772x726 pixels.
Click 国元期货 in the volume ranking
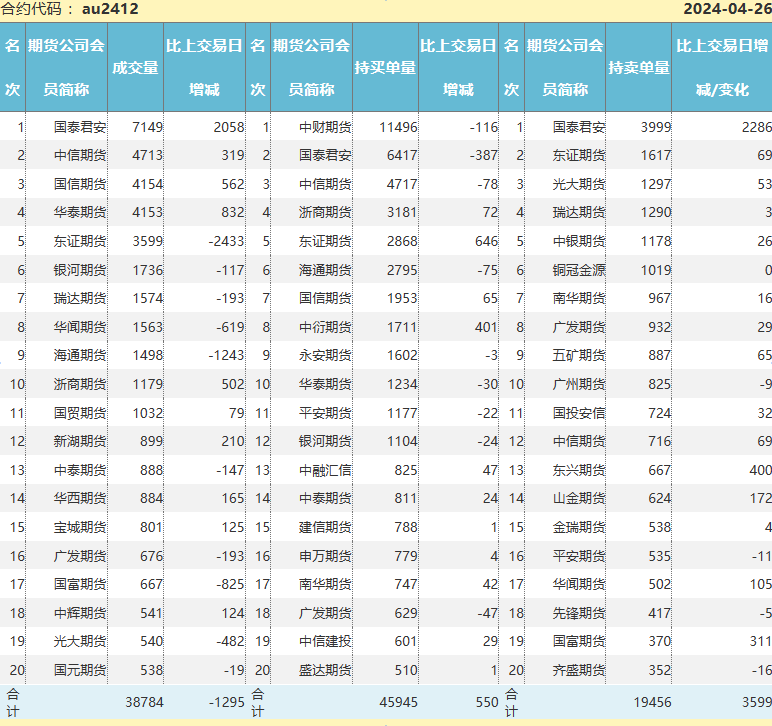coord(80,670)
